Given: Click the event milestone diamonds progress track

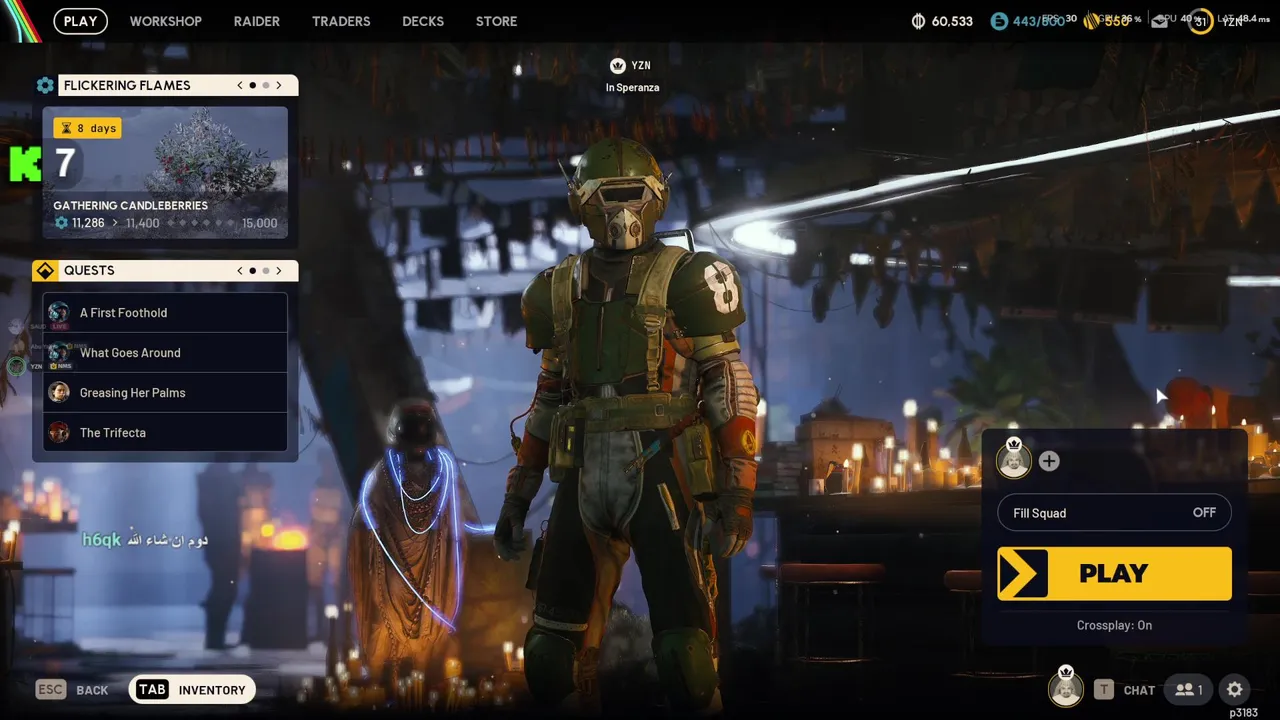Looking at the screenshot, I should (200, 223).
